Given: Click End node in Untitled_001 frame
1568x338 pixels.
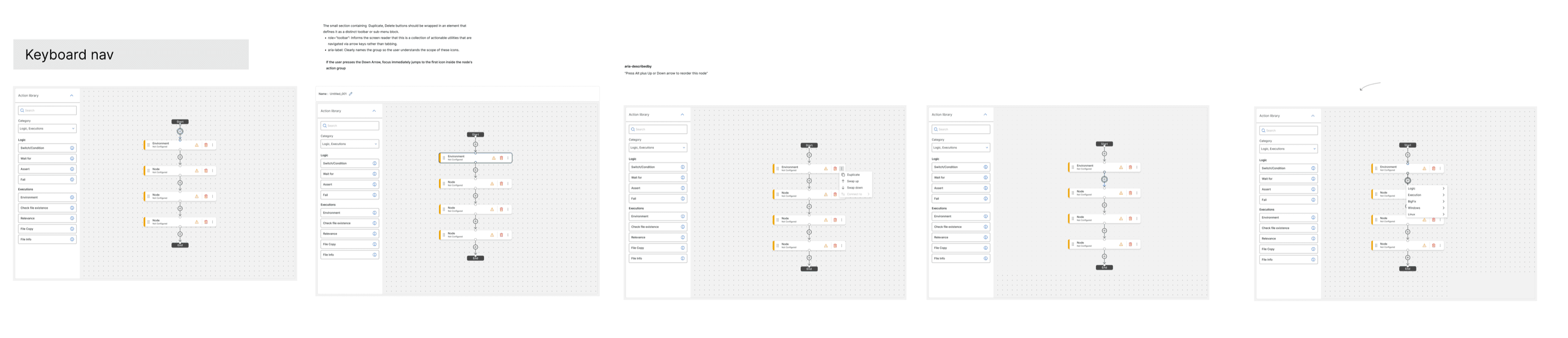Looking at the screenshot, I should 476,259.
